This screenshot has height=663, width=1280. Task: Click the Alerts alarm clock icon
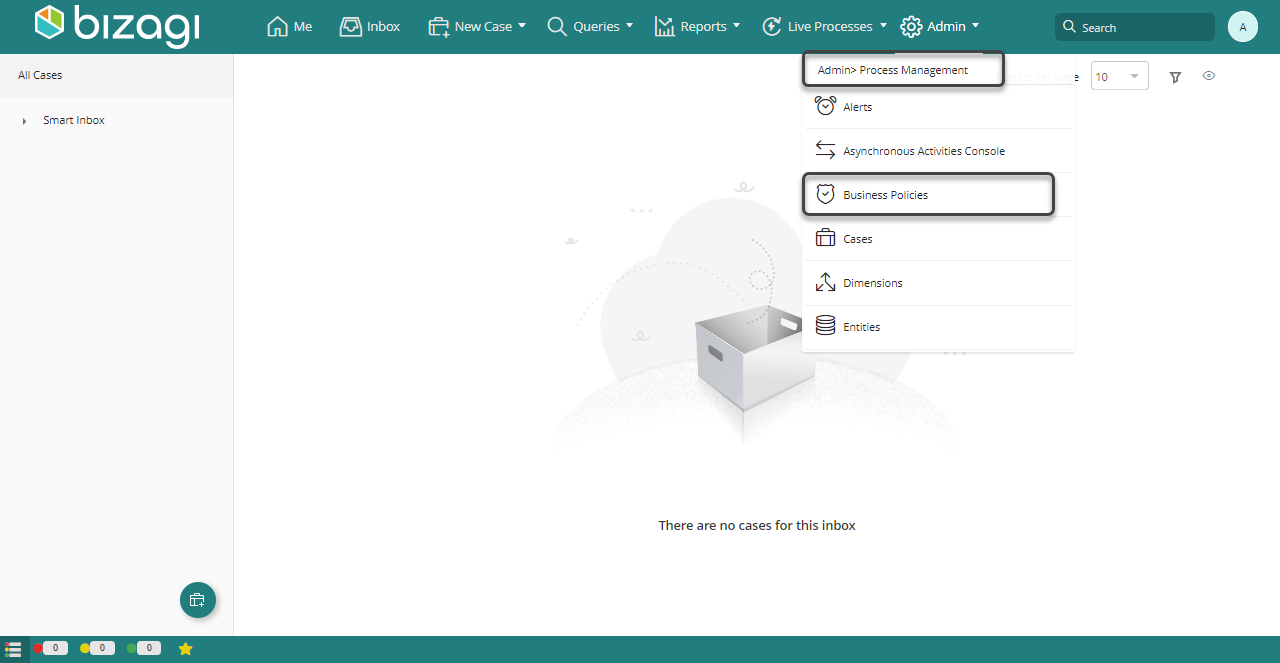825,106
